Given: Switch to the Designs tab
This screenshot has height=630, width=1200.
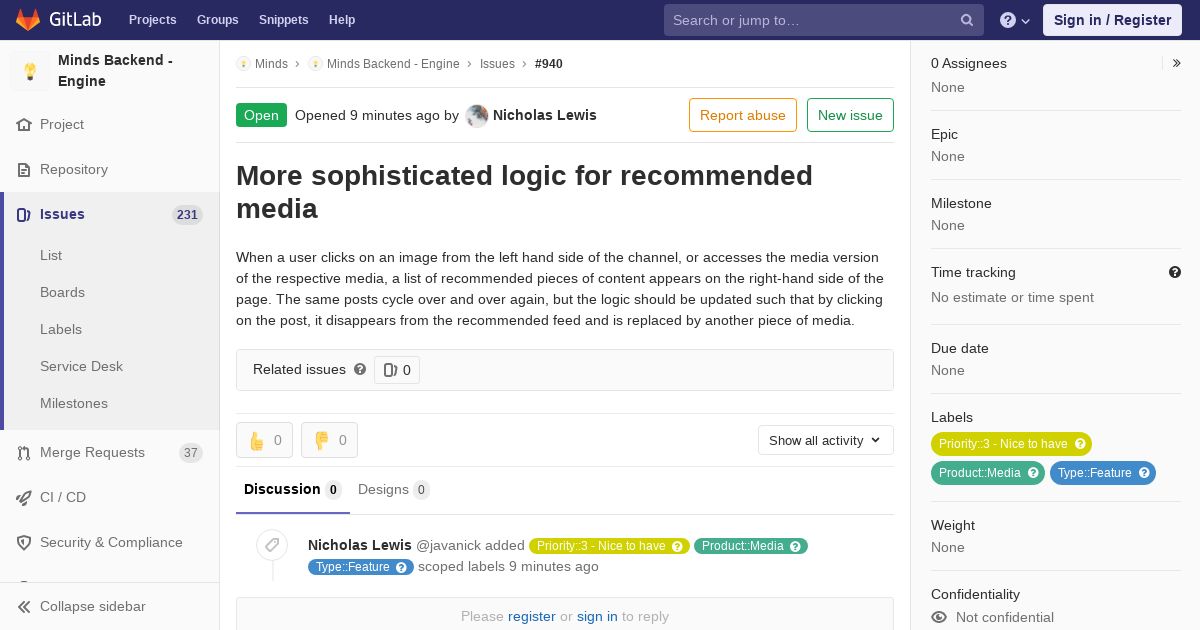Looking at the screenshot, I should 394,490.
